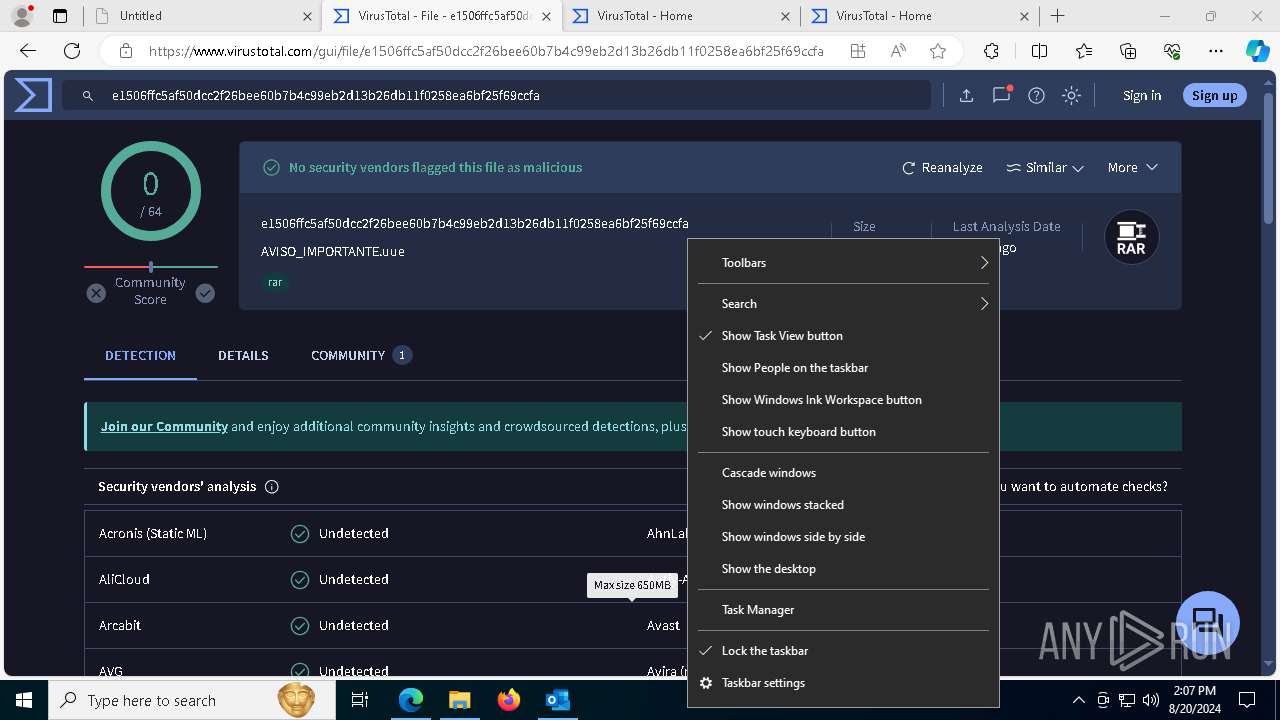Open the notification center icon in taskbar
Image resolution: width=1280 pixels, height=720 pixels.
pyautogui.click(x=1248, y=700)
